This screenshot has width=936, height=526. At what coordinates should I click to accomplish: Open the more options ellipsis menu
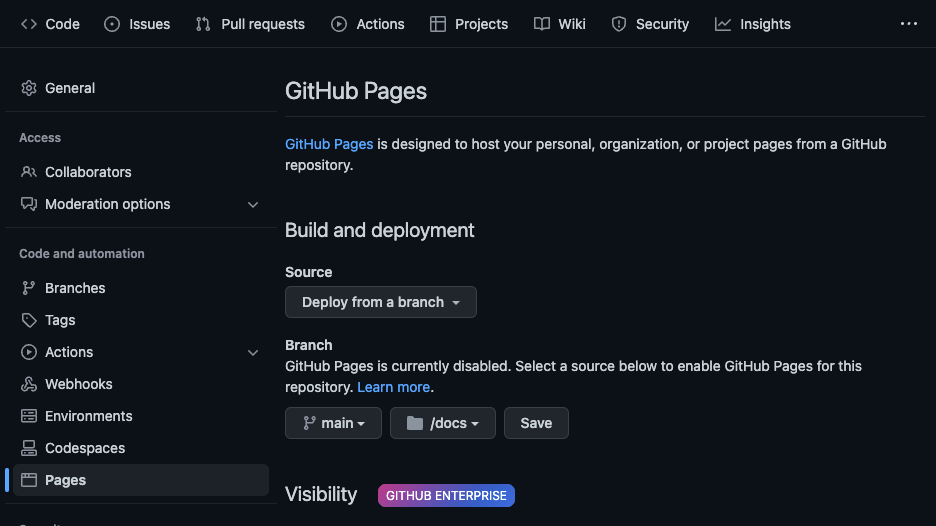tap(909, 24)
